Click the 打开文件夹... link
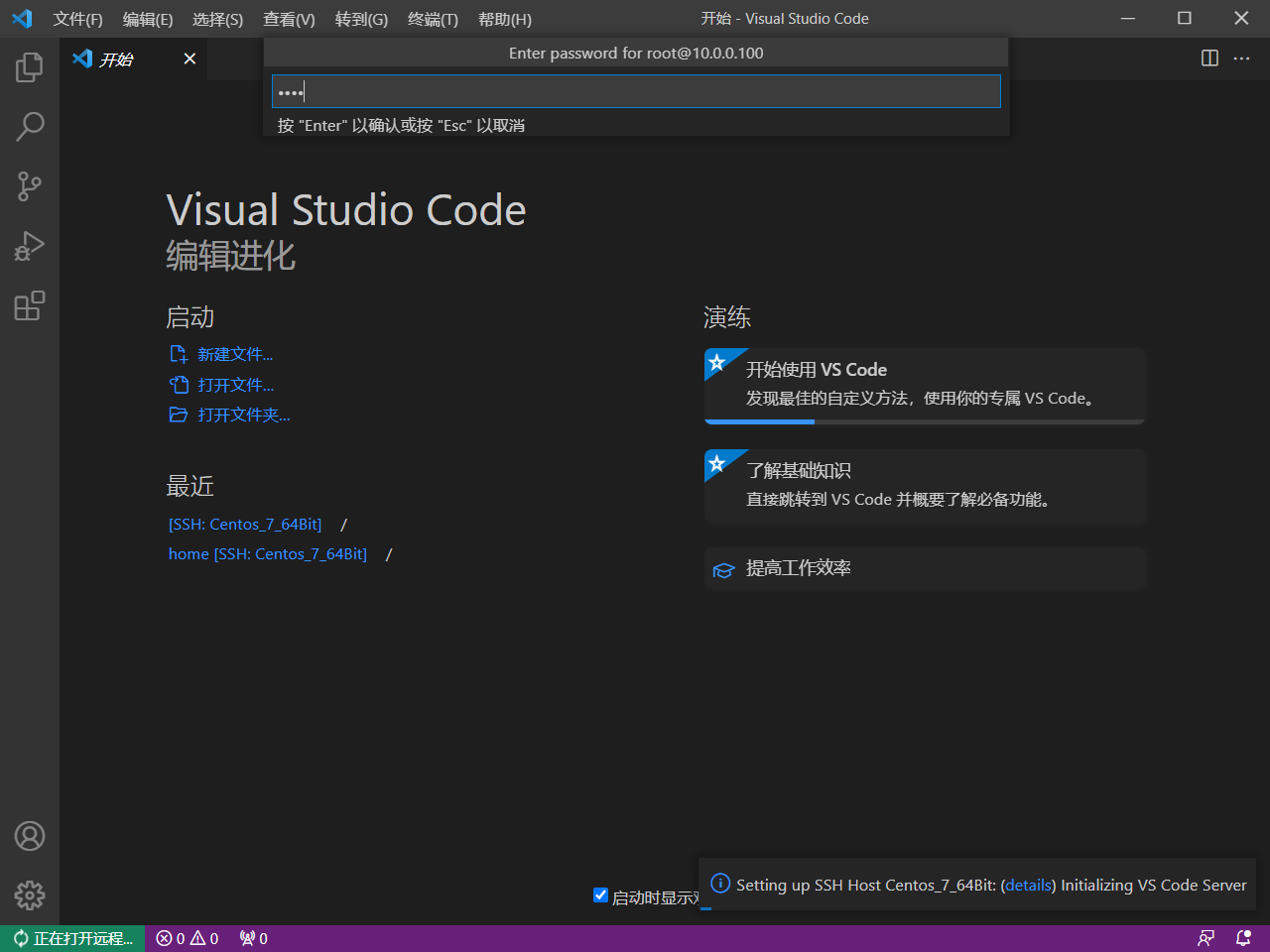Screen dimensions: 1270x952 tap(243, 415)
